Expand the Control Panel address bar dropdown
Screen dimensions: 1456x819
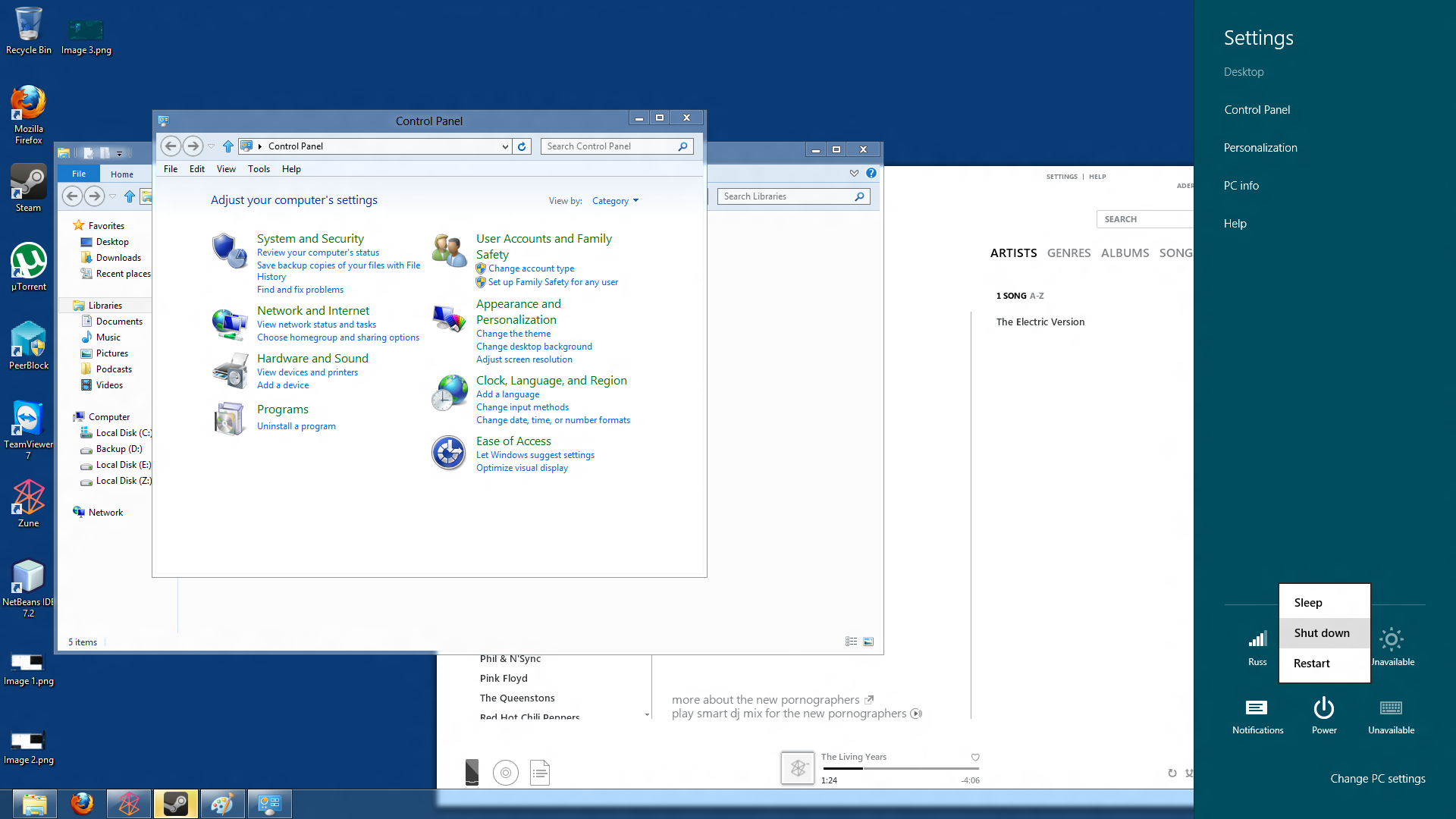click(505, 146)
